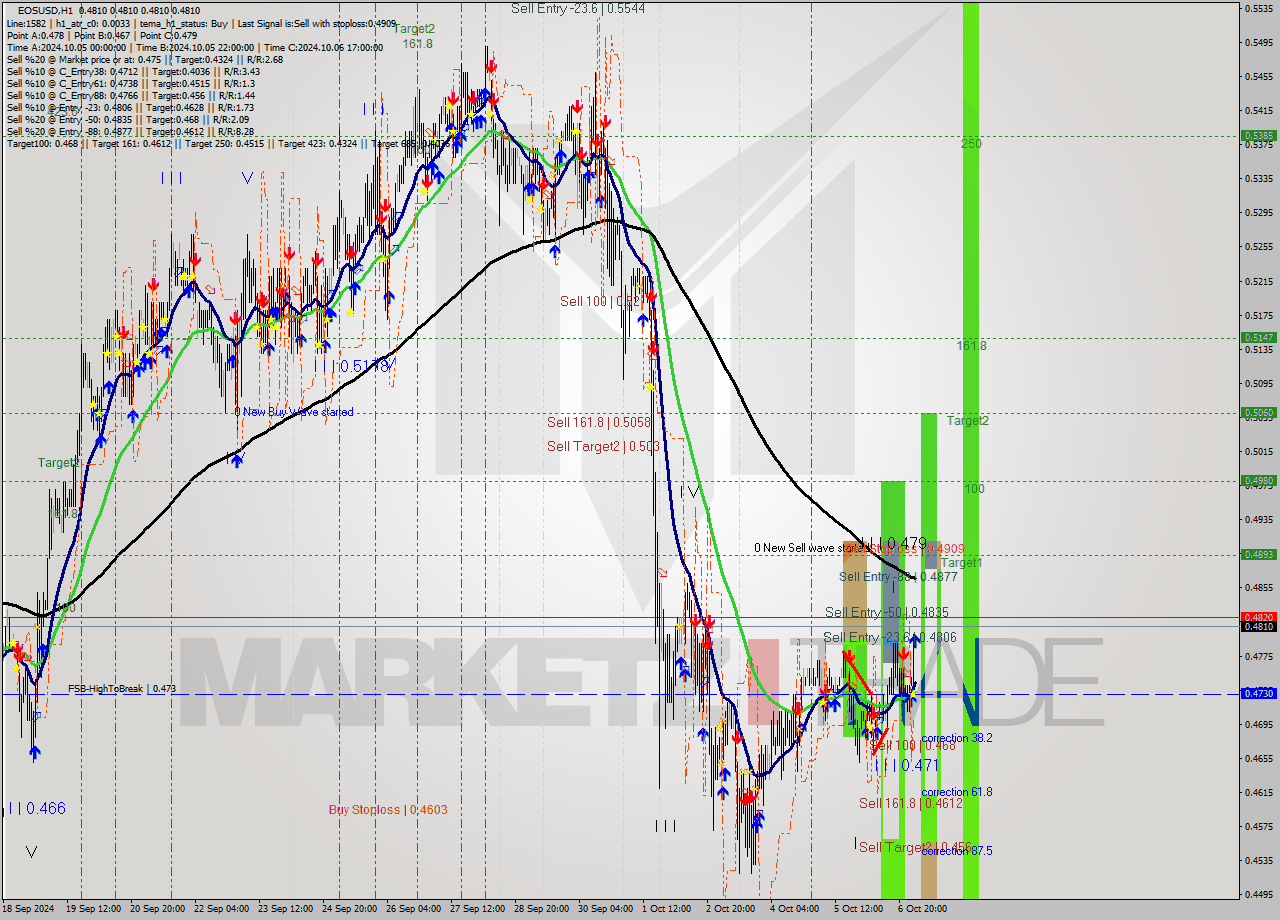
Task: Click the 'Sell 161.8 | 0.5058' label
Action: [x=599, y=422]
